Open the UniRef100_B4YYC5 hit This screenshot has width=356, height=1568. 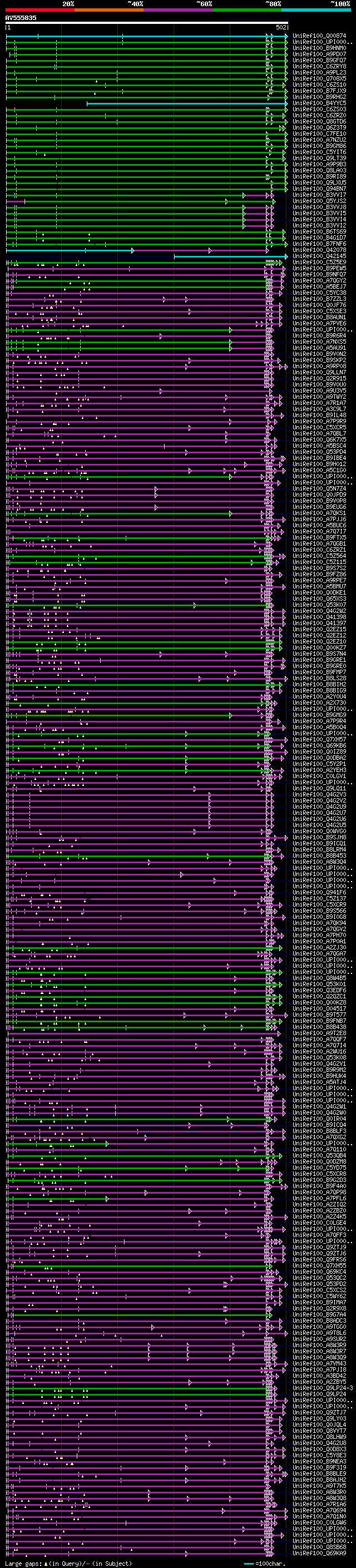tap(319, 103)
